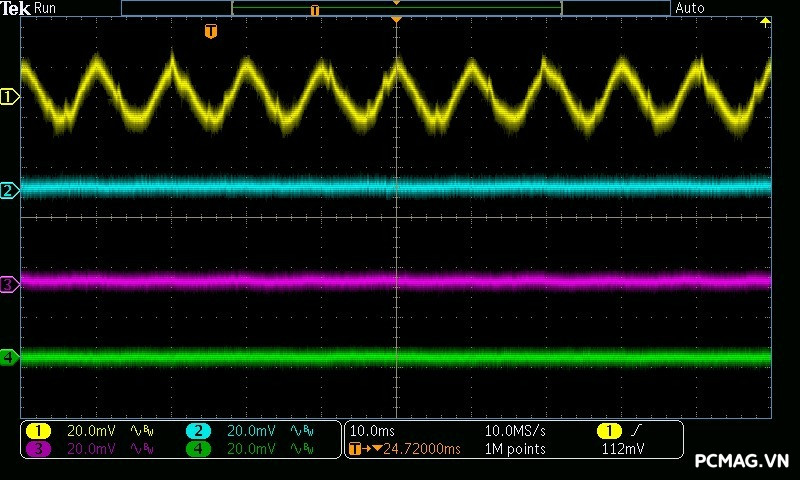Screen dimensions: 800x480
Task: Click the Run acquisition status label
Action: click(x=46, y=8)
